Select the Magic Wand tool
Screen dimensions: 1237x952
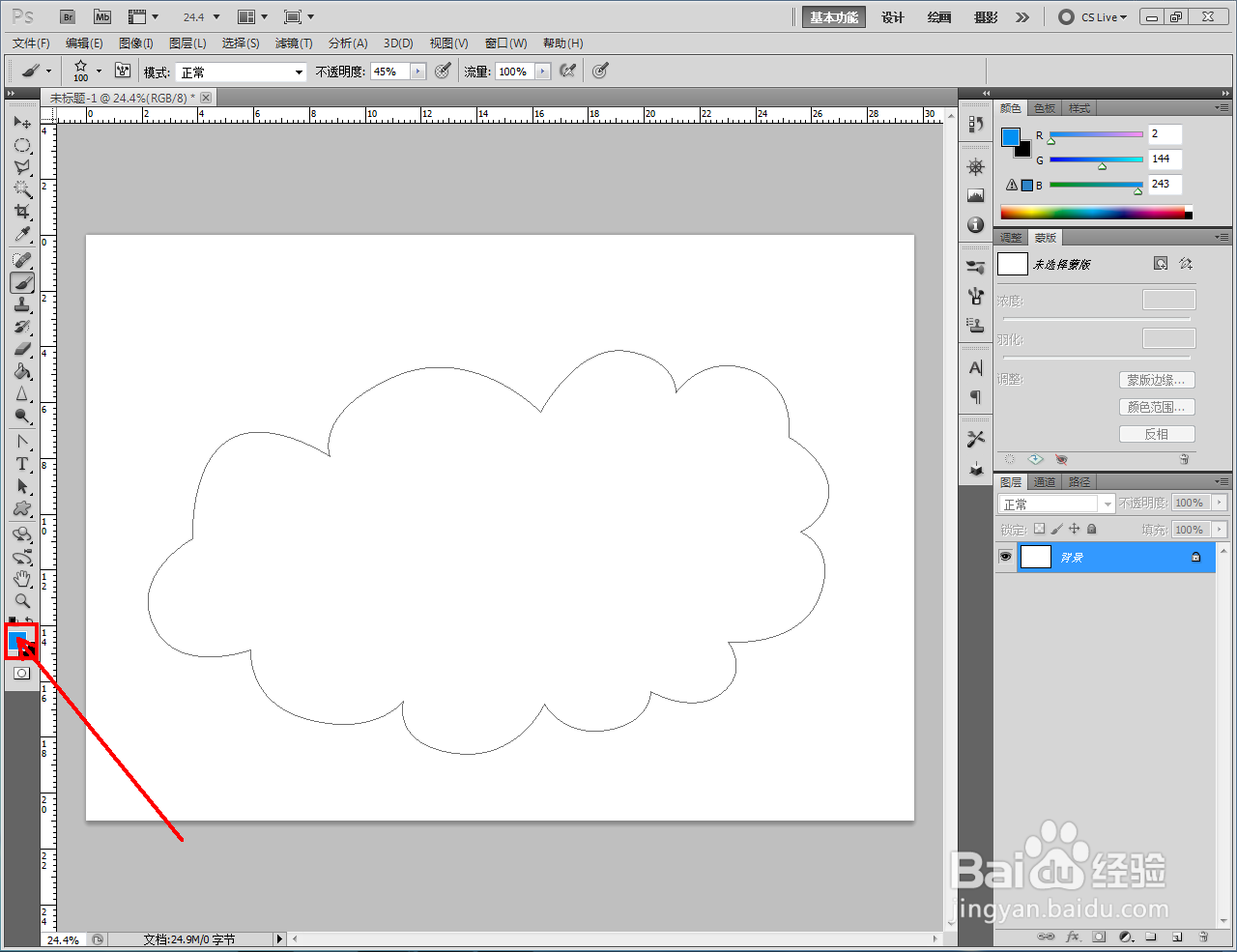click(22, 189)
